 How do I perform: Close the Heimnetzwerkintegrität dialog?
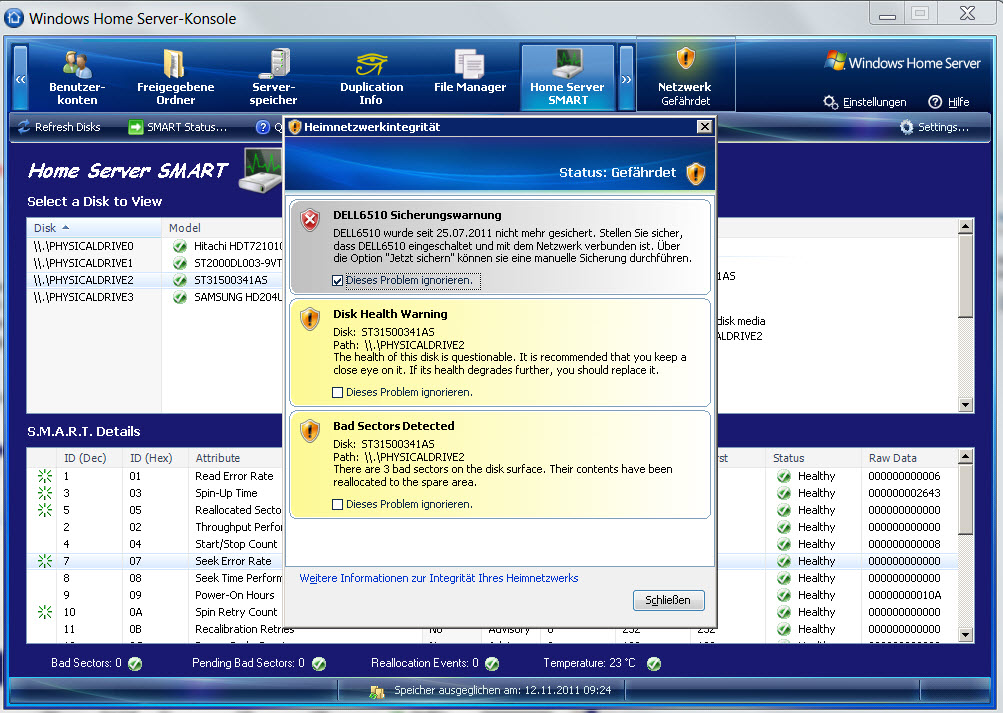(x=704, y=127)
